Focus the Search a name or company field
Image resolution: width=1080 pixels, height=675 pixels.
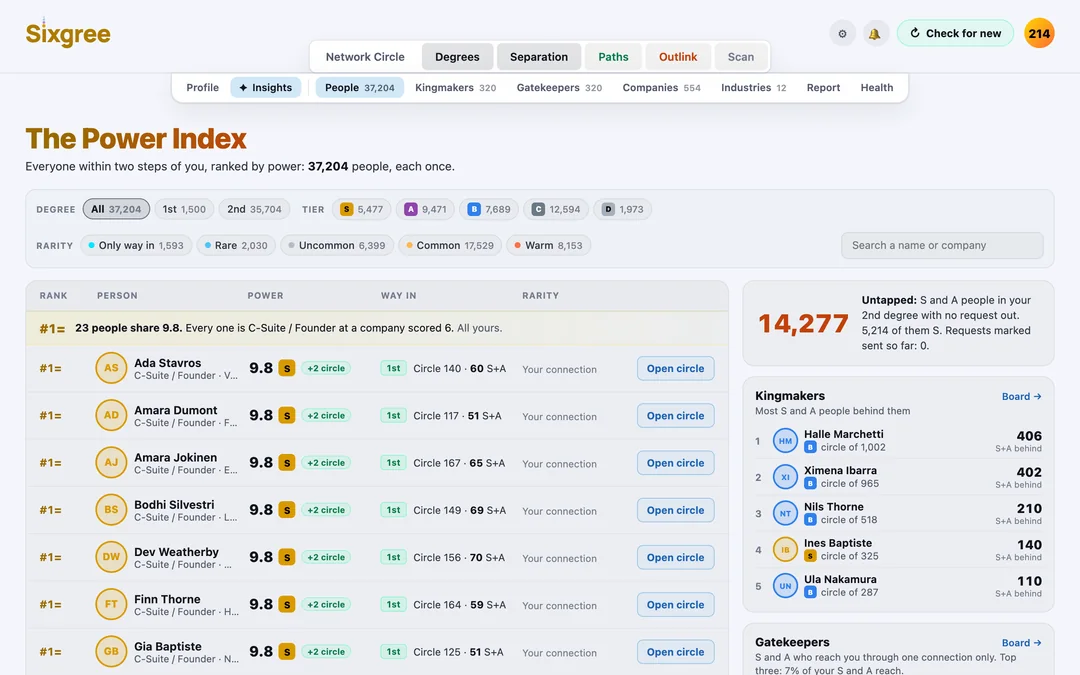942,245
